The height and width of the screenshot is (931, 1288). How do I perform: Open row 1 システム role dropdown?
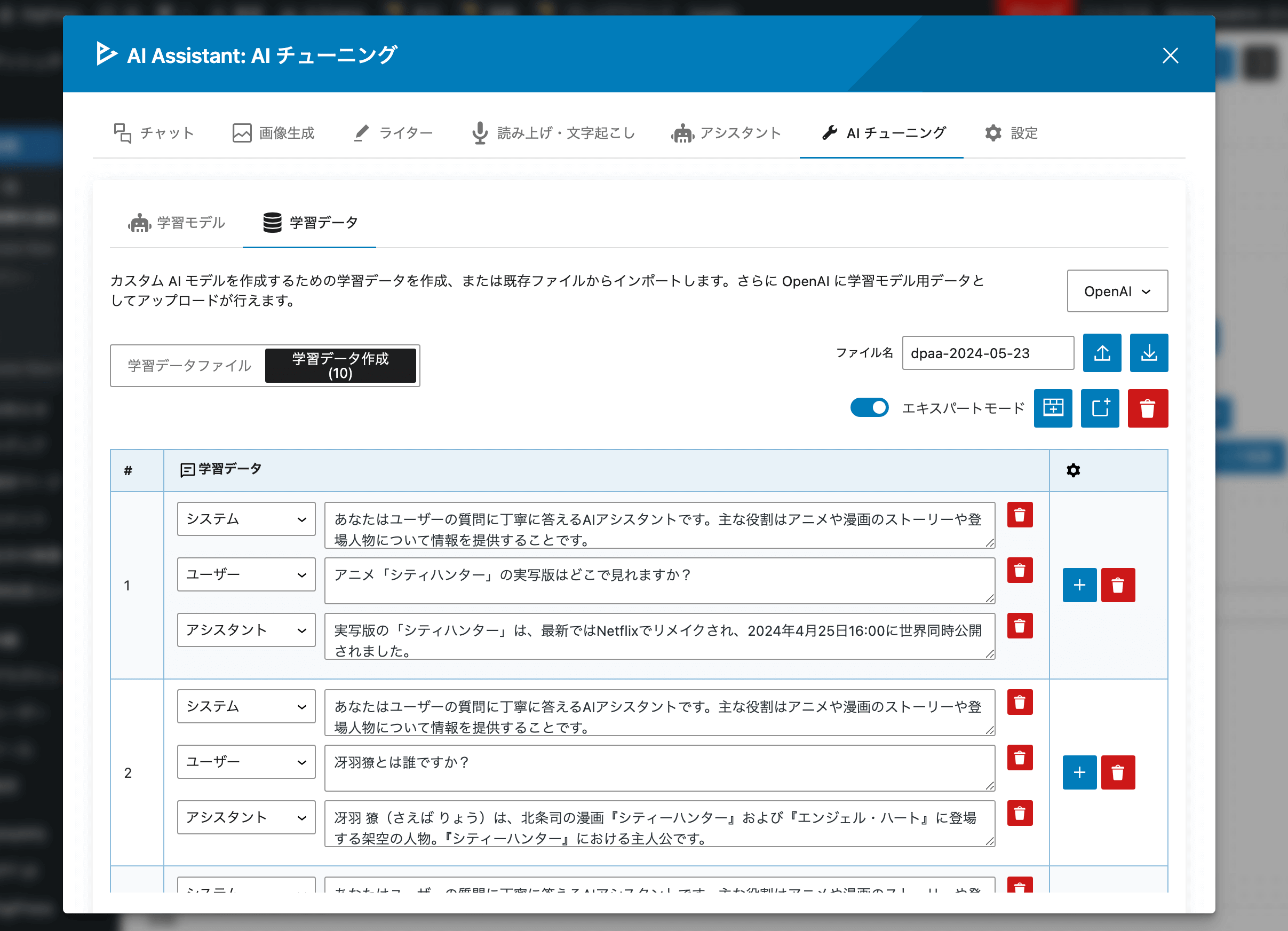(x=246, y=518)
